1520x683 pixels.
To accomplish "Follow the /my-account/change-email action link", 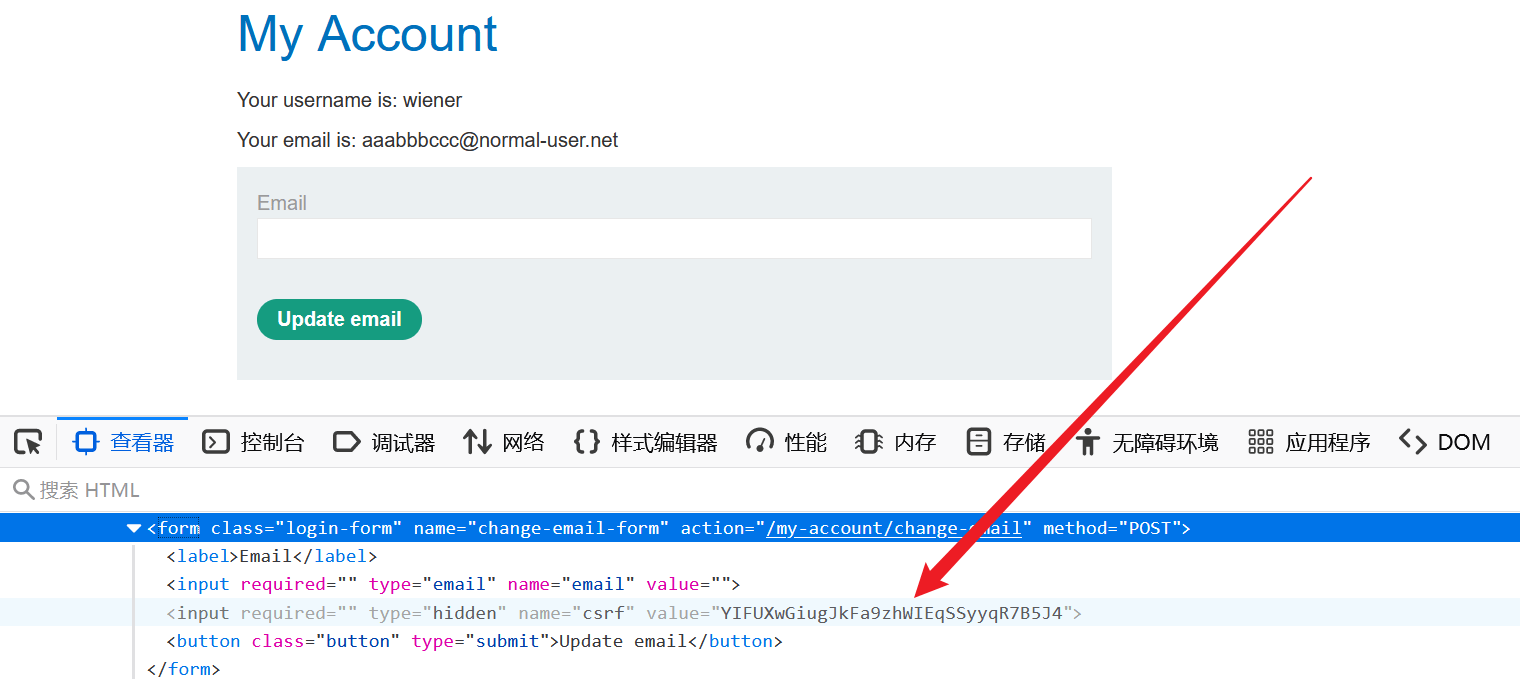I will point(893,528).
